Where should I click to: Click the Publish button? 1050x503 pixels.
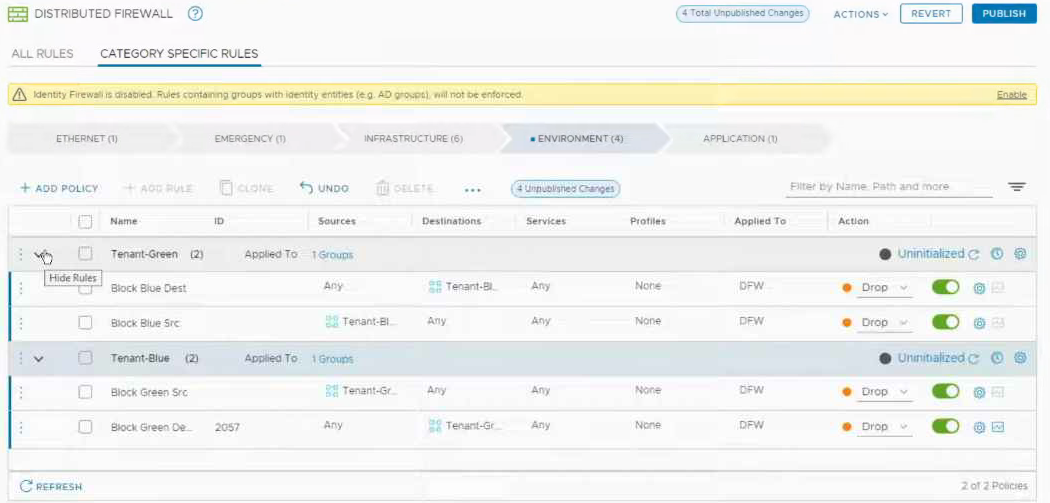click(x=1003, y=14)
